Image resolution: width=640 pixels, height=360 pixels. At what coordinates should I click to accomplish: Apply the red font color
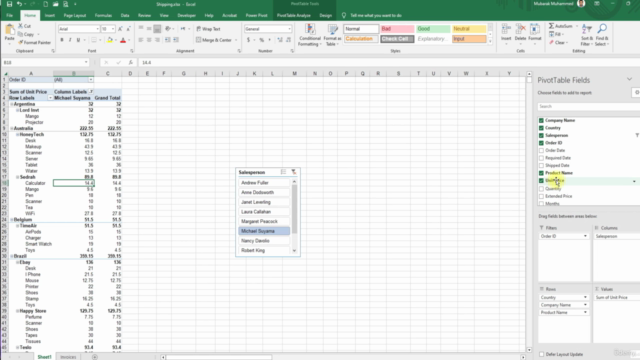coord(123,40)
